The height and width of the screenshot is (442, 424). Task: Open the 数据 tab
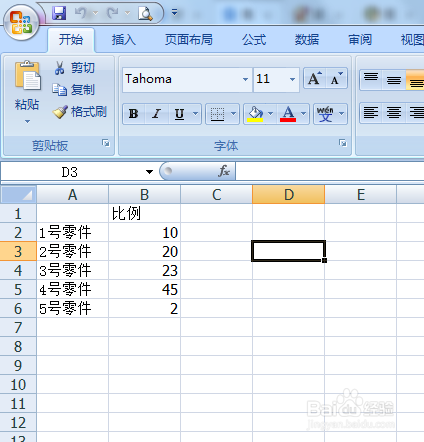tap(307, 40)
